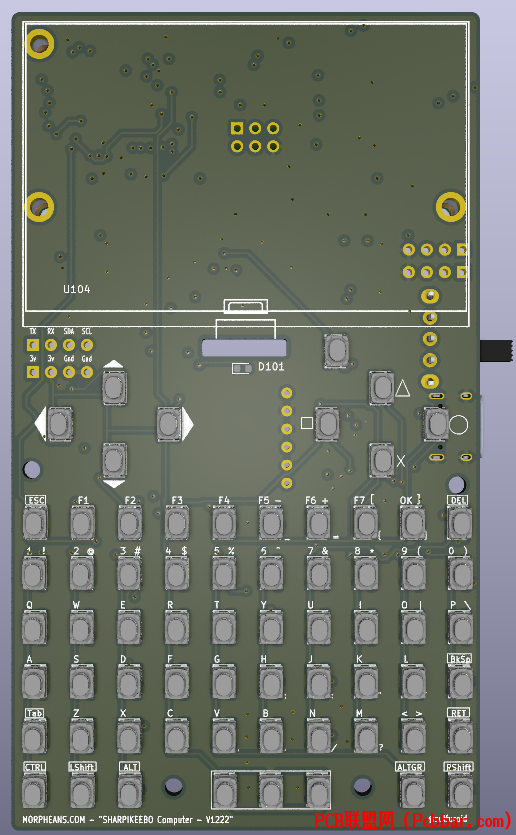
Task: Click the '< >' key label
Action: pyautogui.click(x=411, y=714)
